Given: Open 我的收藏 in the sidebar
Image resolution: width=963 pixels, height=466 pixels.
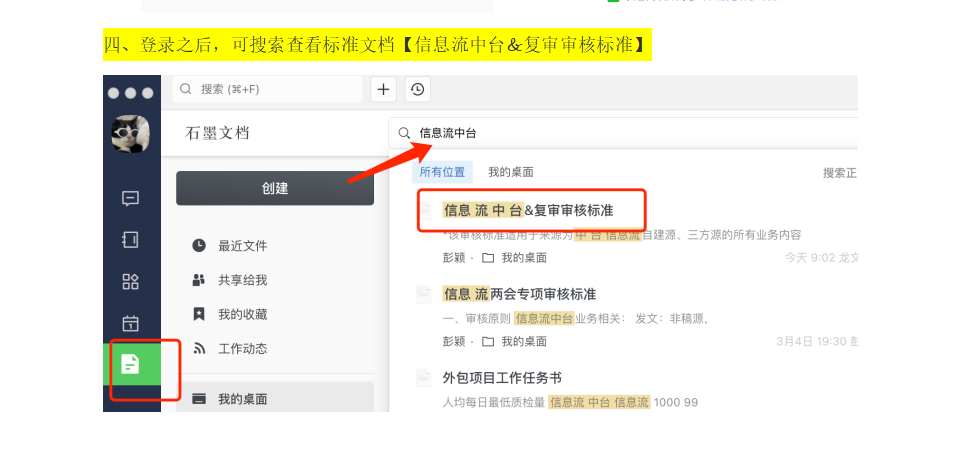Looking at the screenshot, I should (243, 315).
